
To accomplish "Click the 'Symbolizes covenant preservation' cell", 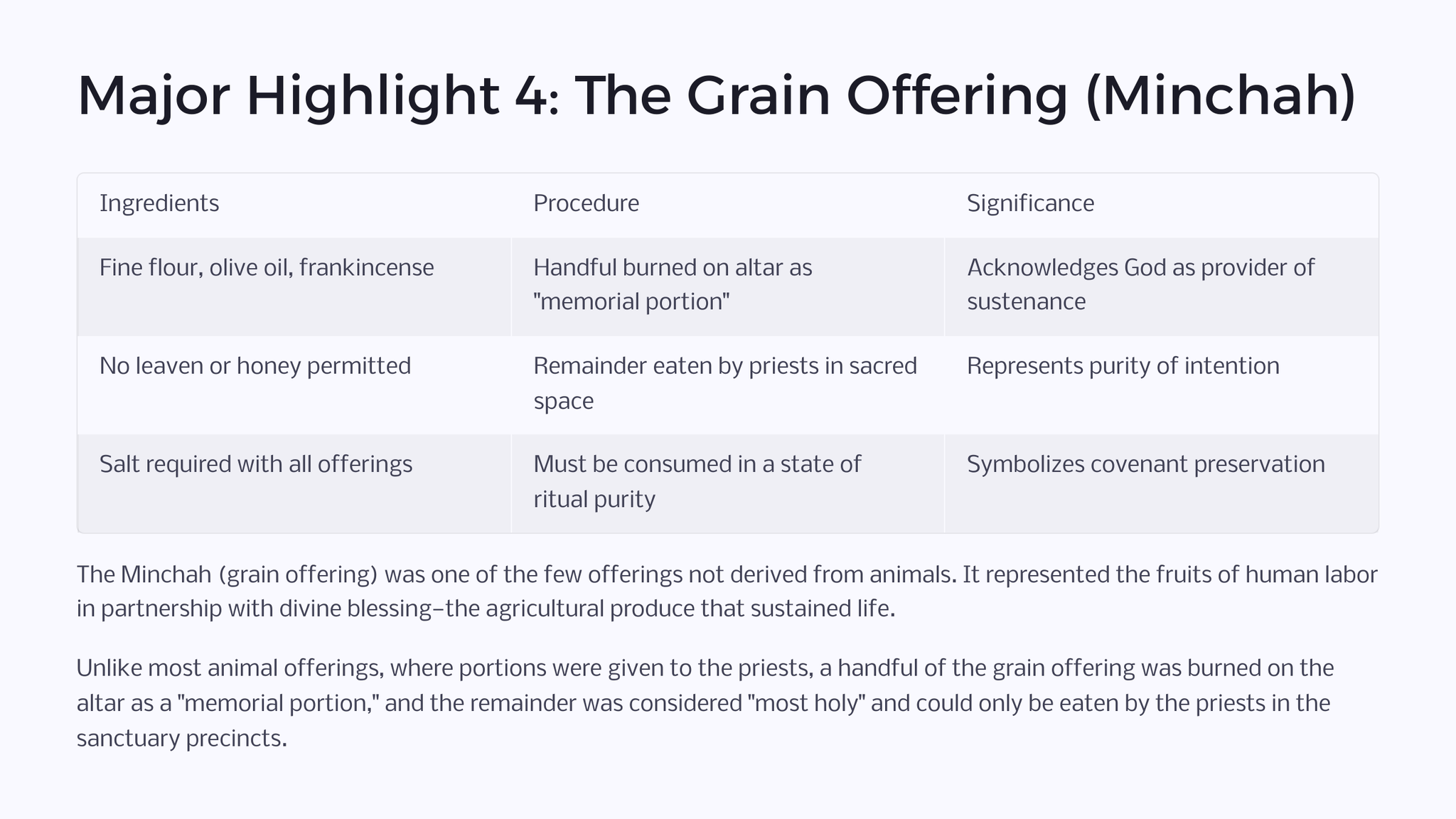I will pyautogui.click(x=1161, y=483).
